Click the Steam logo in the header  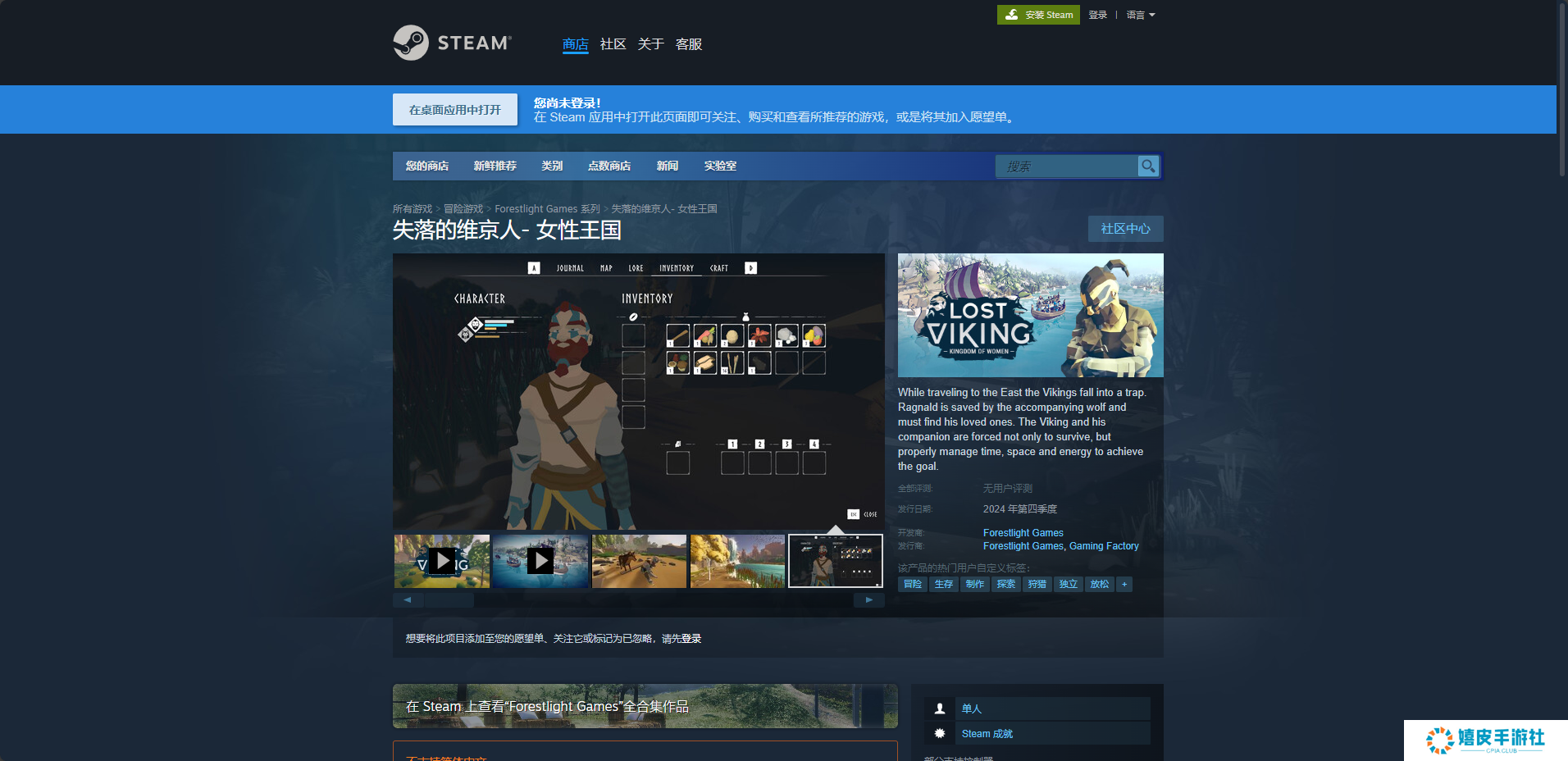[452, 43]
